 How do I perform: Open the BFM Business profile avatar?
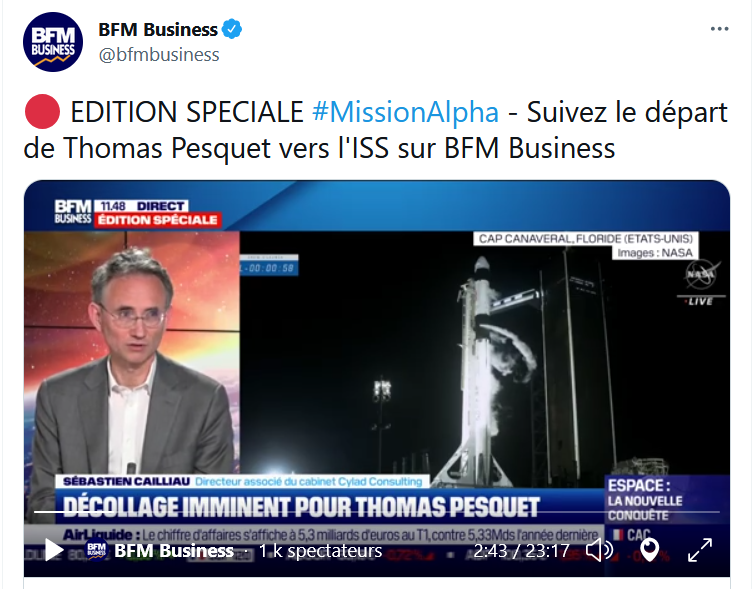[x=53, y=42]
